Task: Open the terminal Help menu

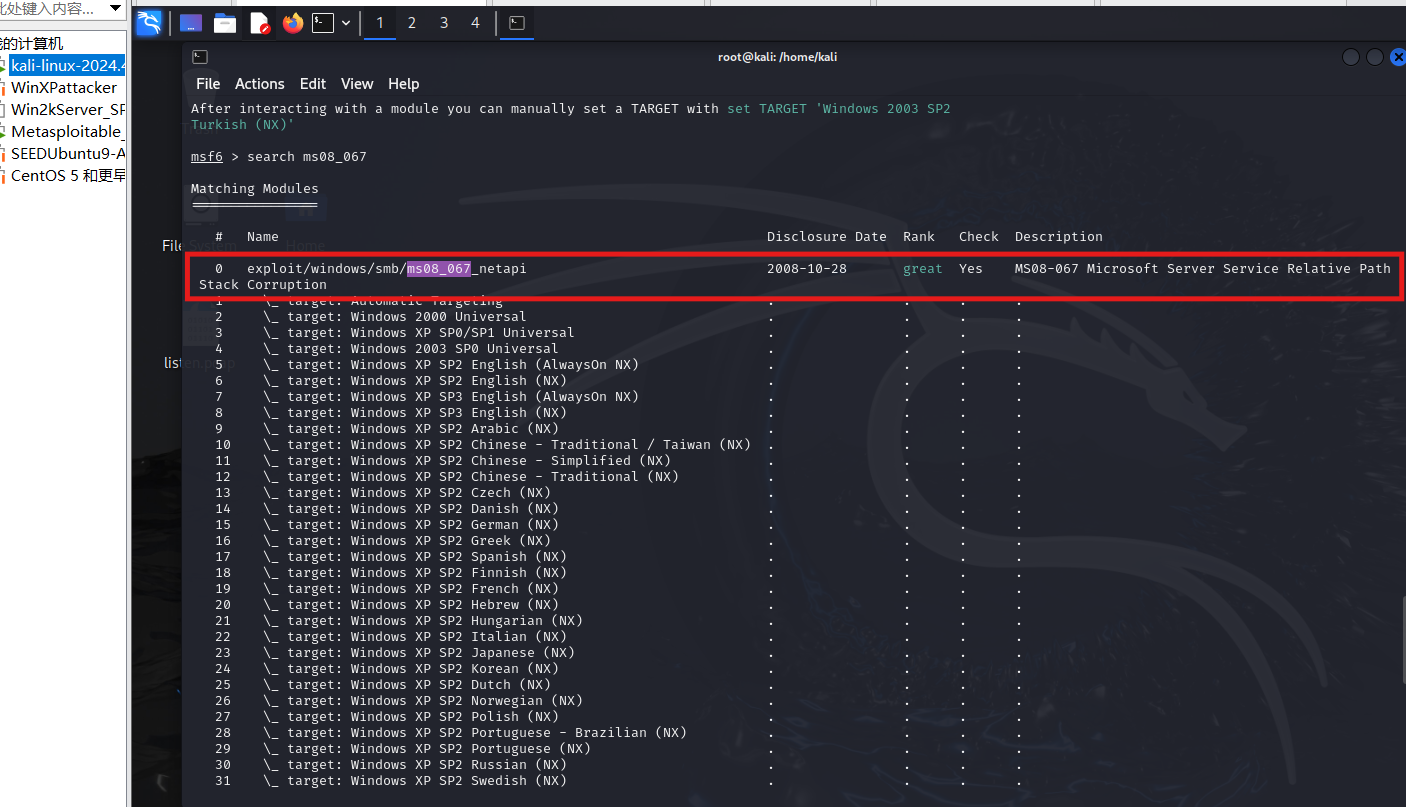Action: tap(404, 84)
